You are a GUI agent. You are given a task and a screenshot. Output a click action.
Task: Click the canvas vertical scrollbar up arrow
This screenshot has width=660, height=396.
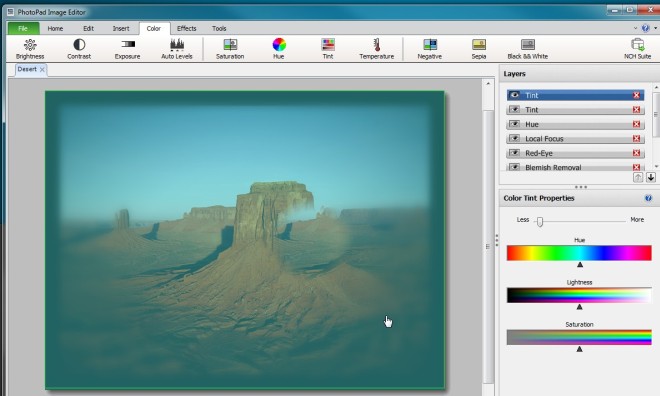(x=488, y=83)
